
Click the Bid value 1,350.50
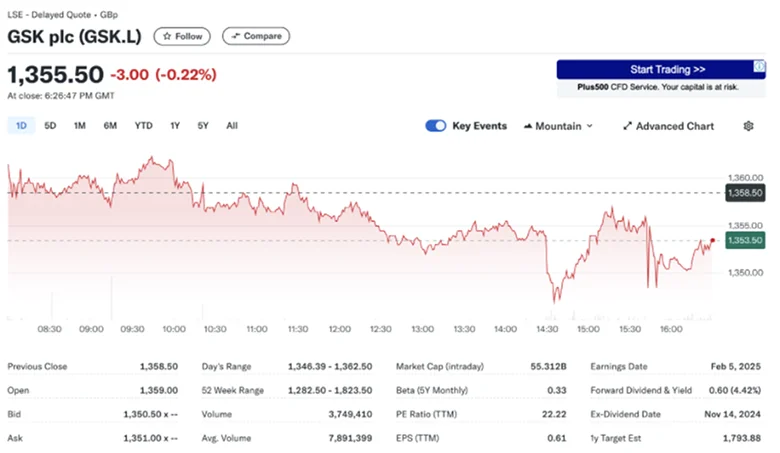150,414
